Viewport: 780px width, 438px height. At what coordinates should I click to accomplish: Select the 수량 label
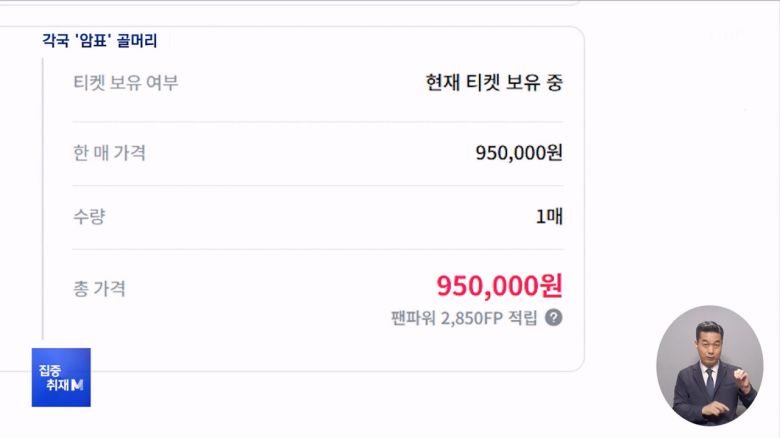[89, 217]
